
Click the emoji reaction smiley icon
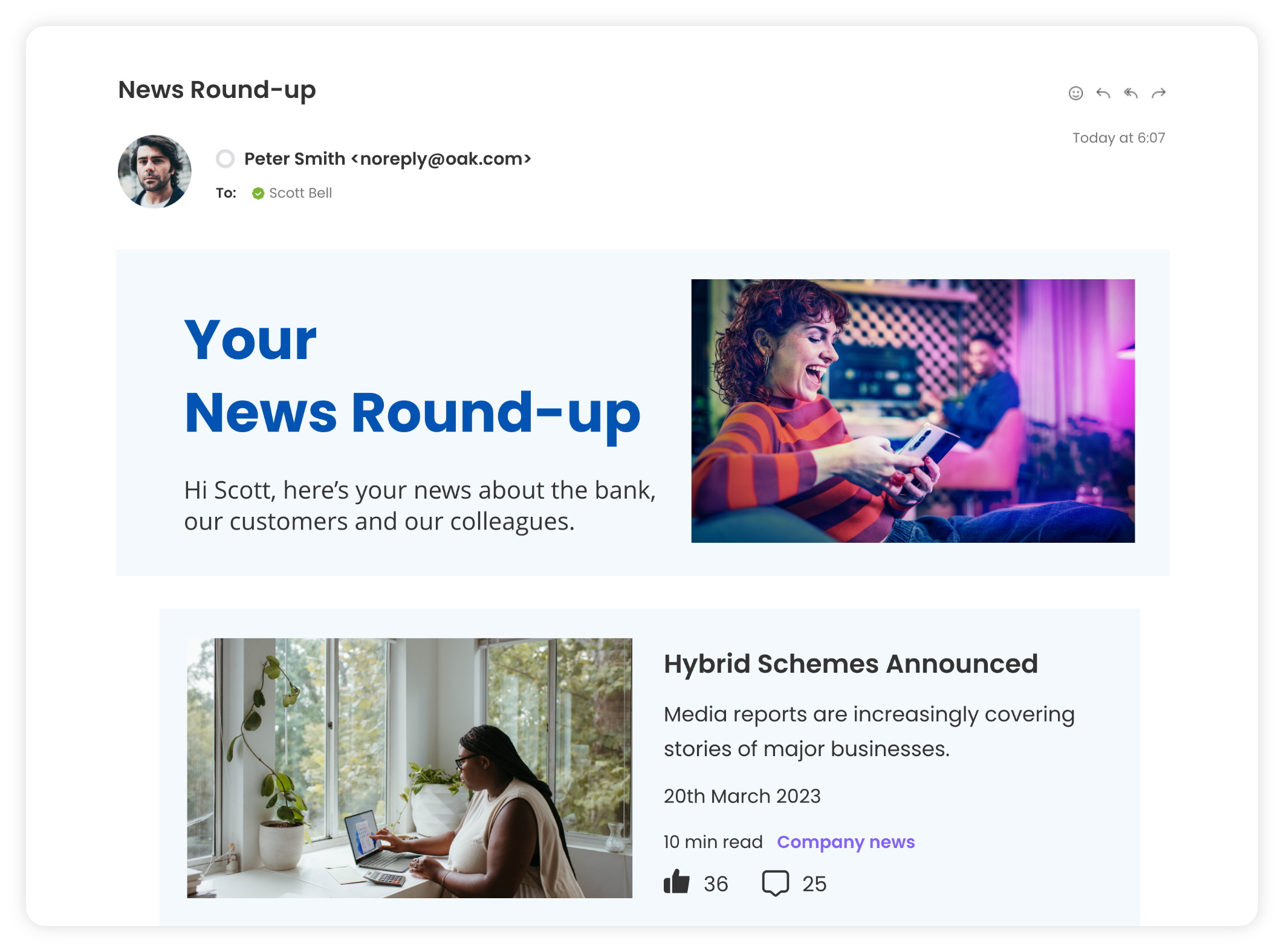1075,93
